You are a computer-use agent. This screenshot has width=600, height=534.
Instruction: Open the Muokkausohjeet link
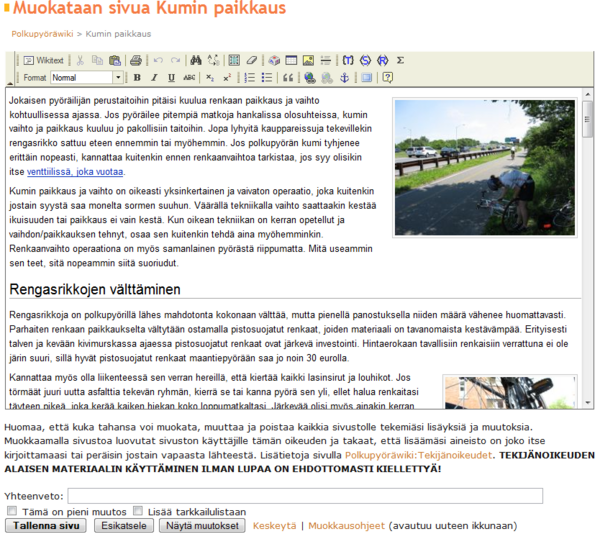click(346, 526)
